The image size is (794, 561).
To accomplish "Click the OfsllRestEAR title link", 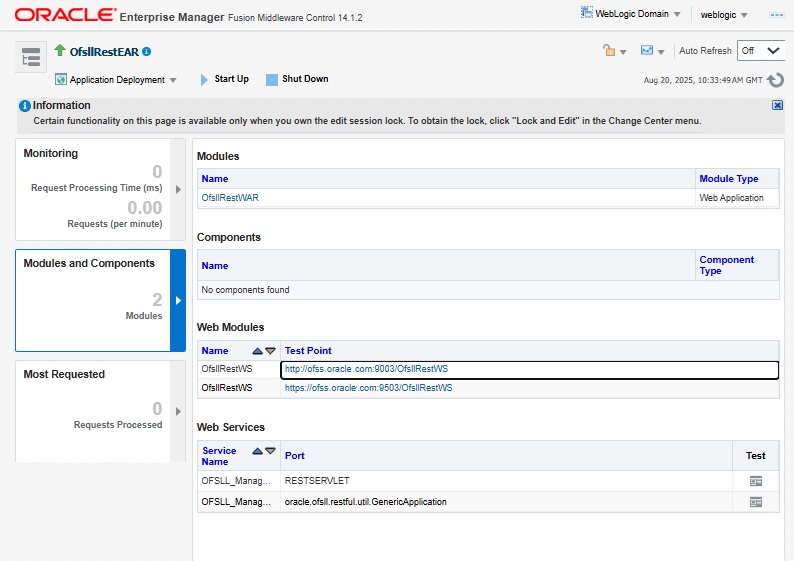I will 104,52.
